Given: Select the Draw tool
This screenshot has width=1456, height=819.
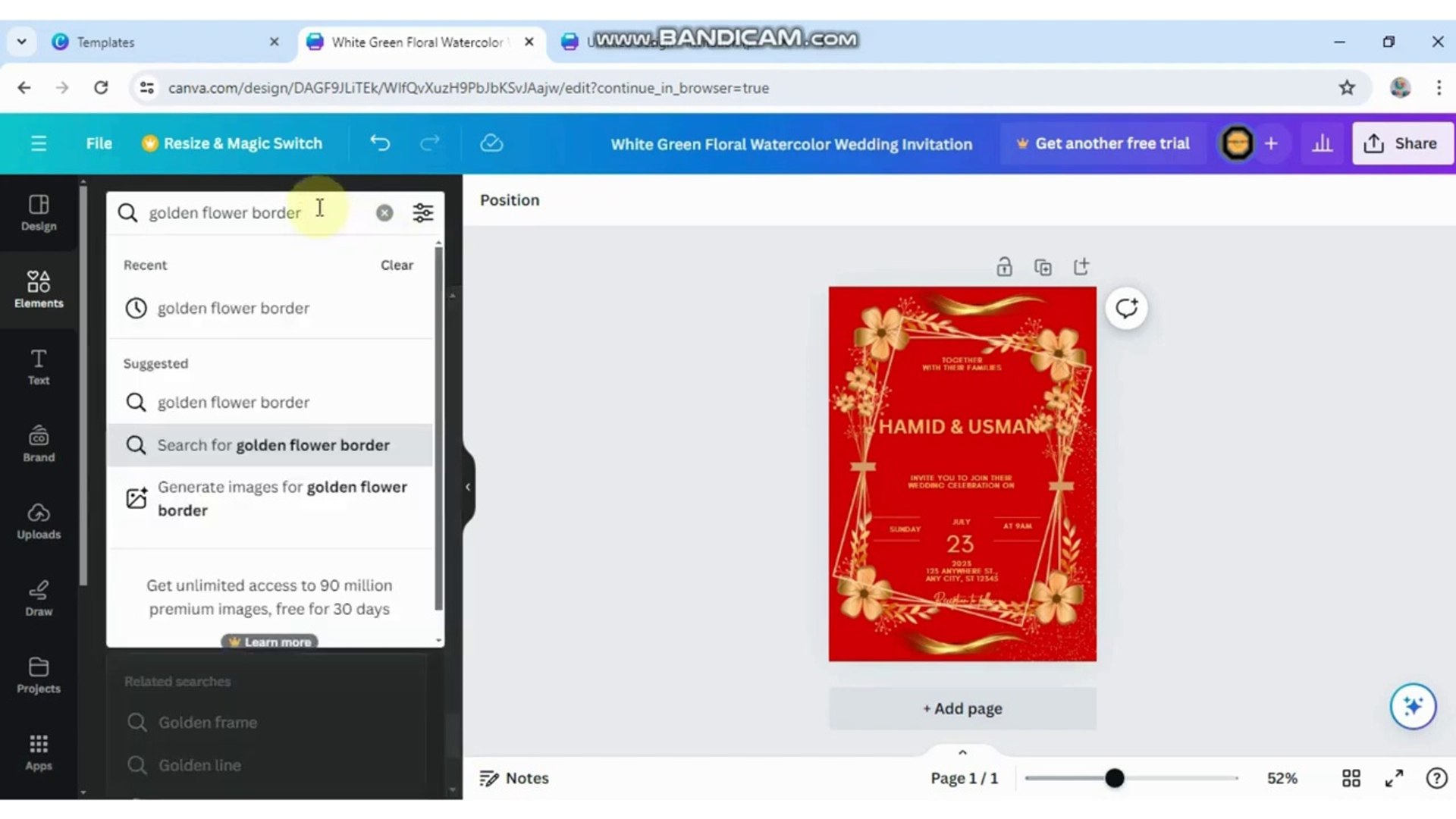Looking at the screenshot, I should pos(38,598).
